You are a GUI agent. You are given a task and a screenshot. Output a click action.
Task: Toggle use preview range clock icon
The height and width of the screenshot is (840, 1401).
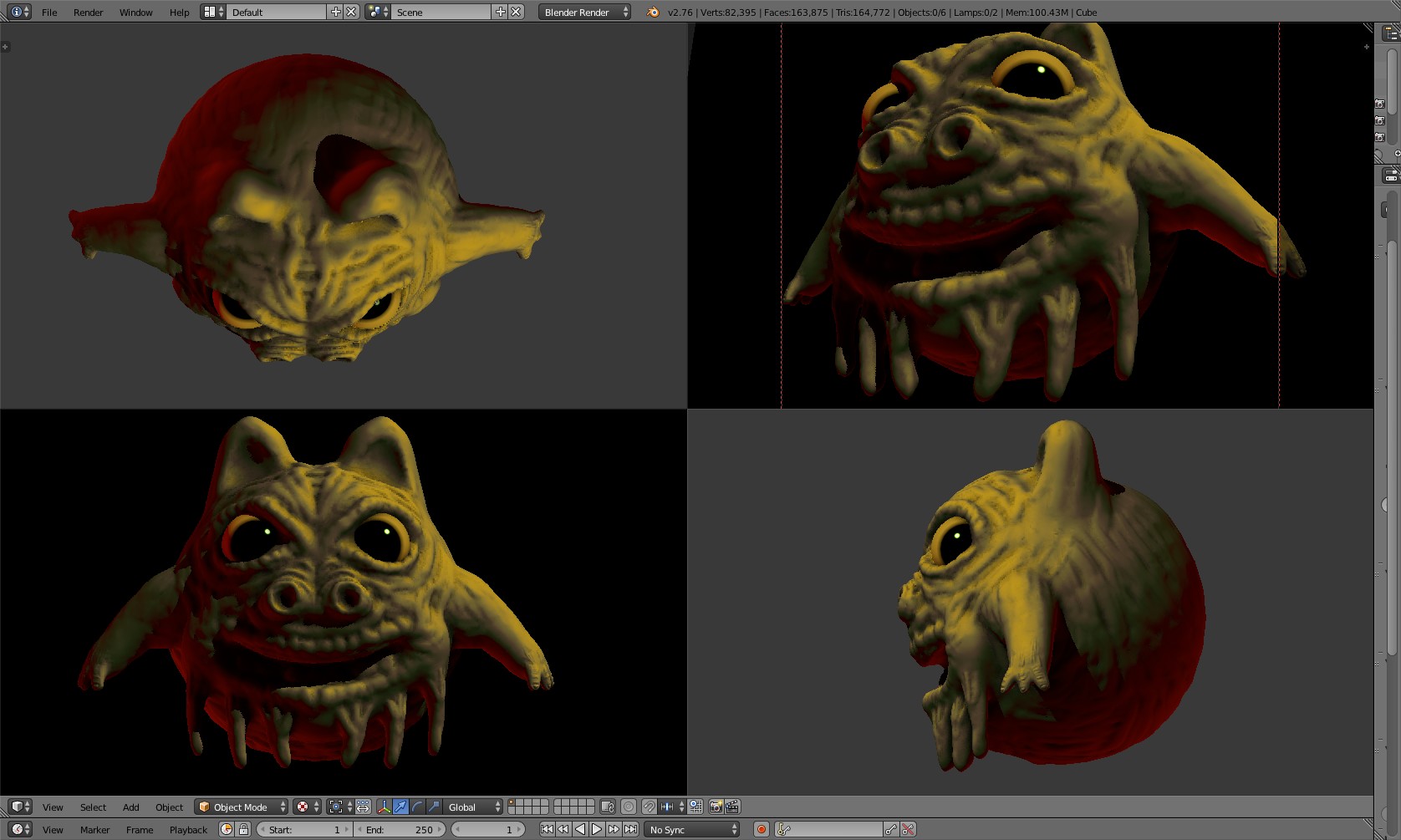click(227, 829)
